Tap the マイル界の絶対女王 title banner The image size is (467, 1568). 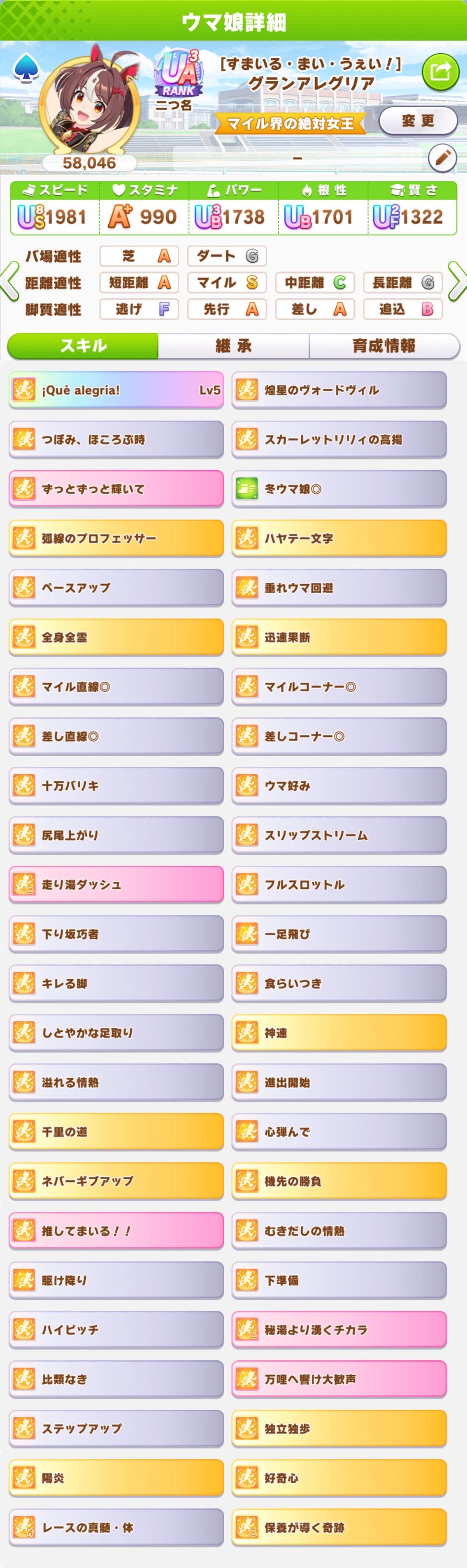(290, 124)
